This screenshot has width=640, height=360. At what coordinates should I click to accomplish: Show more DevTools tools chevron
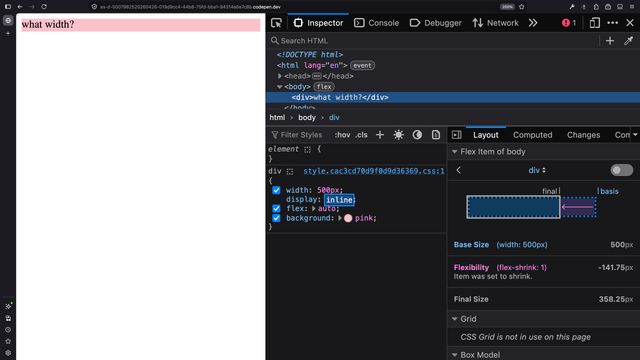[x=533, y=23]
